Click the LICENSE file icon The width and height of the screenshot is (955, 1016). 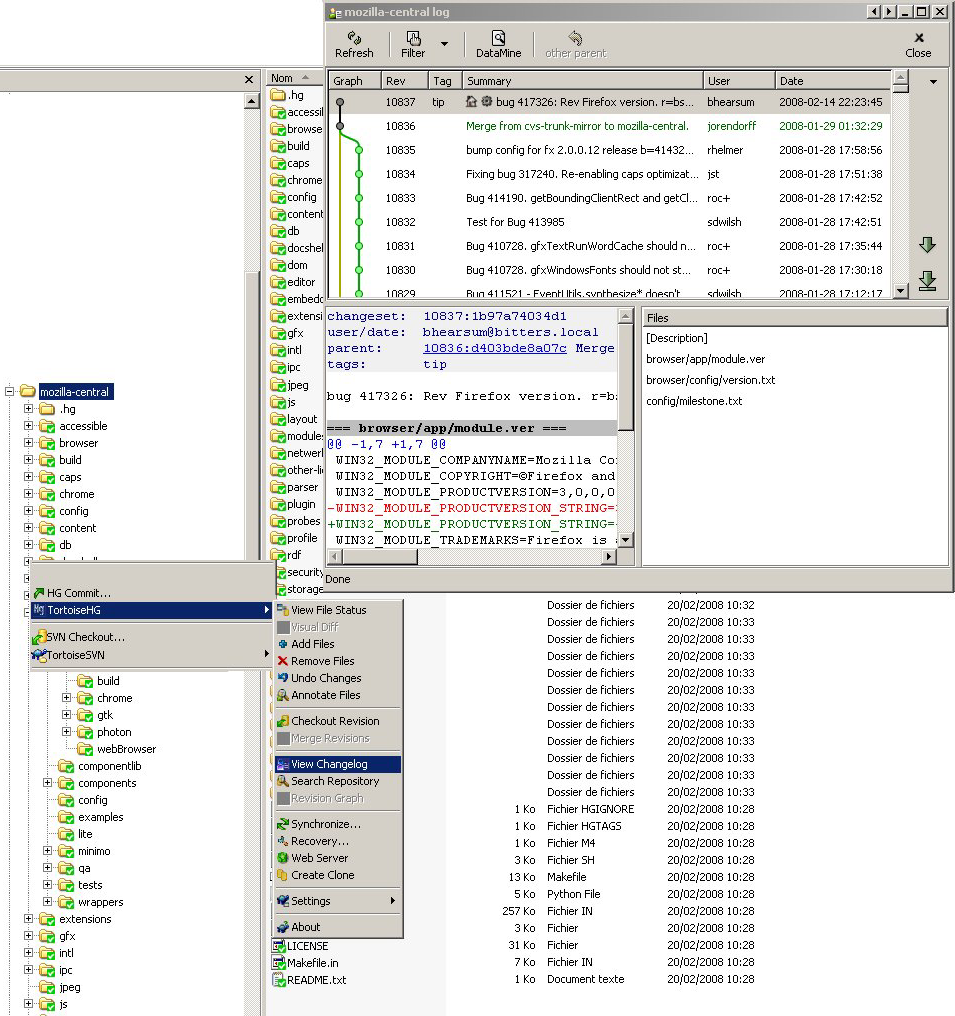[x=279, y=946]
